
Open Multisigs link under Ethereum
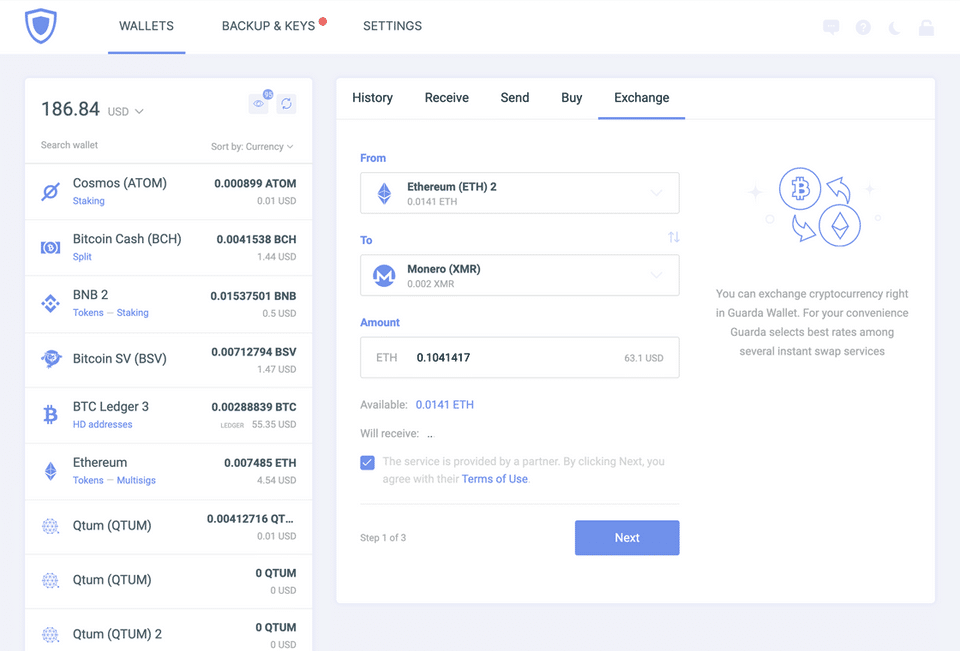pyautogui.click(x=136, y=480)
